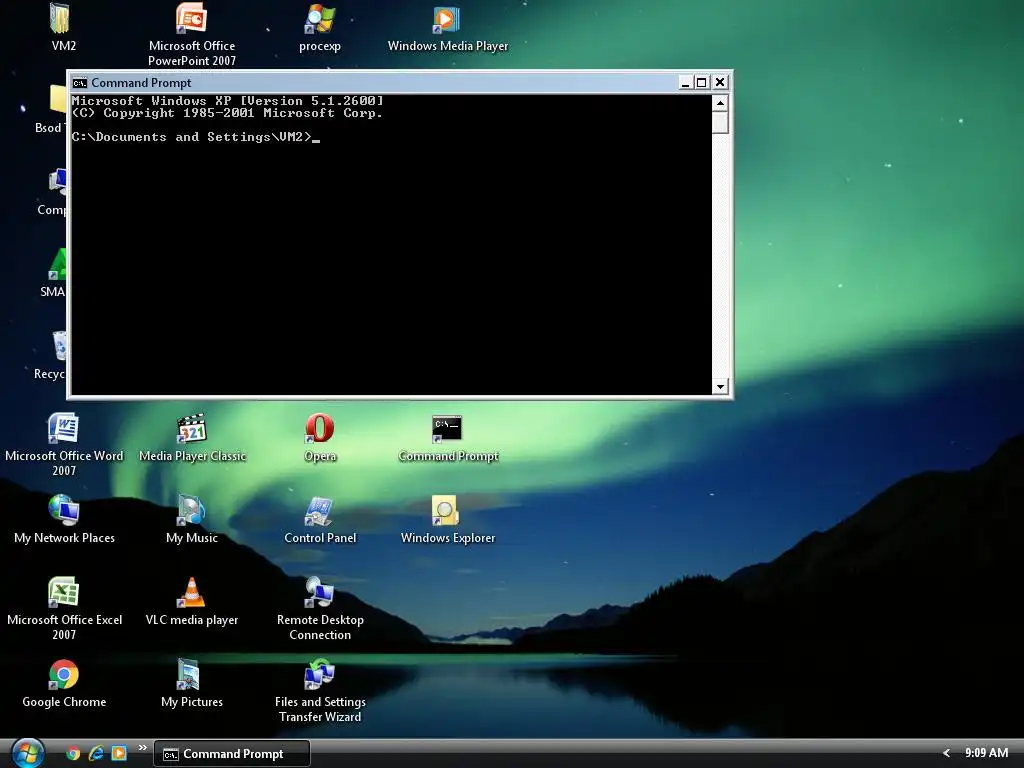Click the Command Prompt scrollbar up arrow
The height and width of the screenshot is (768, 1024).
tap(720, 103)
